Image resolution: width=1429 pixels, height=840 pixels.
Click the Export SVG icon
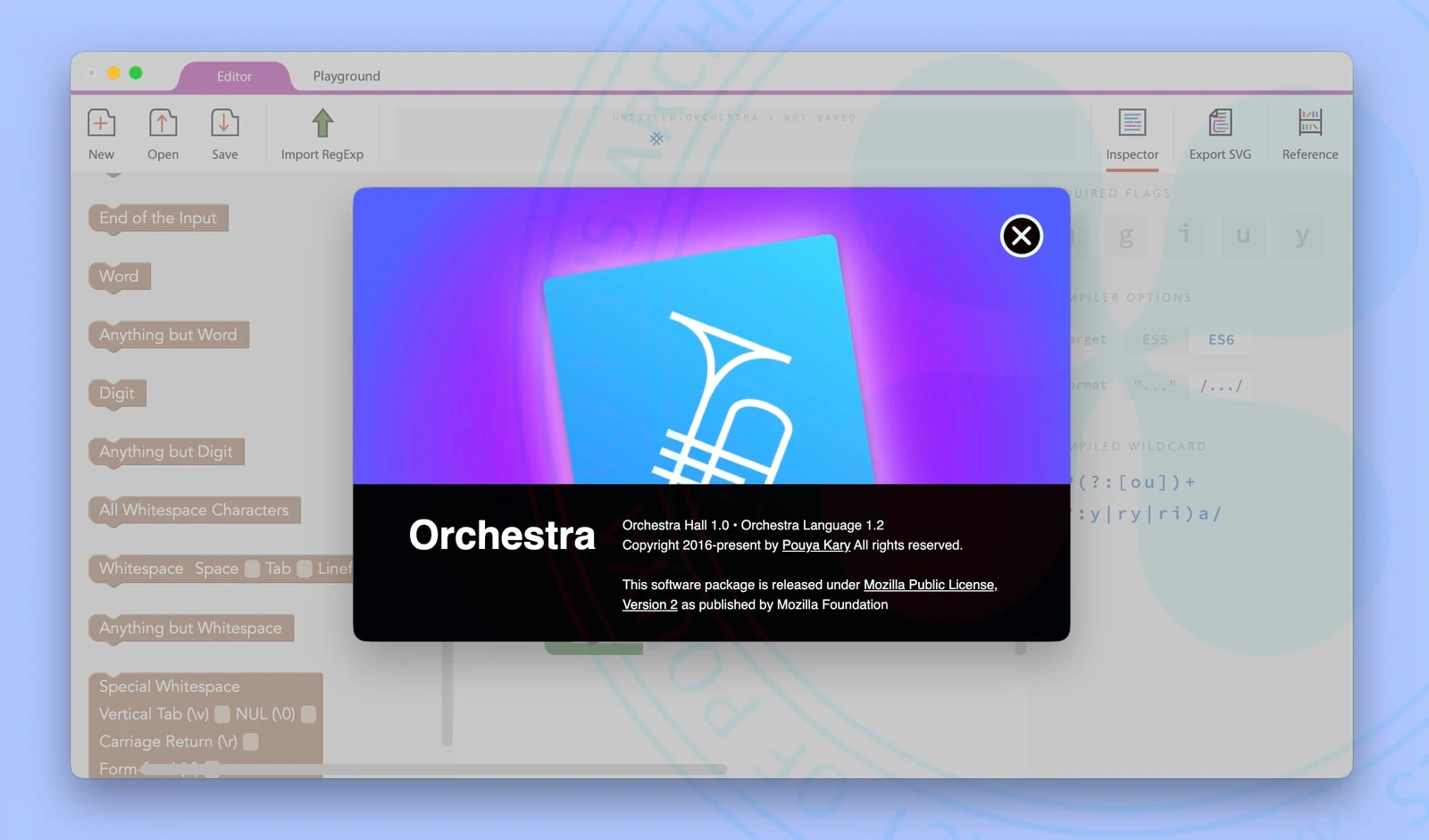[x=1220, y=122]
